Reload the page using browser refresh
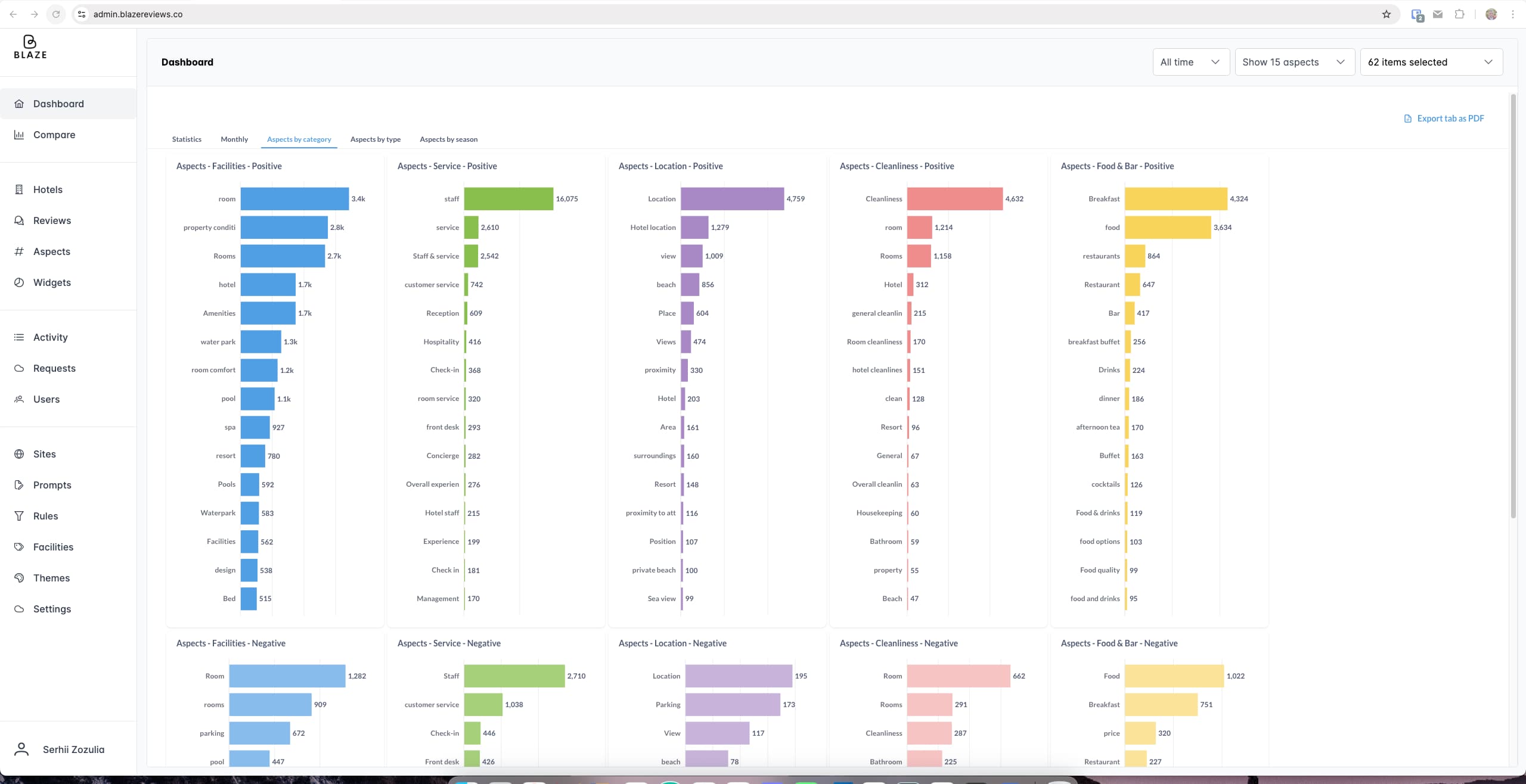Screen dimensions: 1526x784 coord(56,14)
